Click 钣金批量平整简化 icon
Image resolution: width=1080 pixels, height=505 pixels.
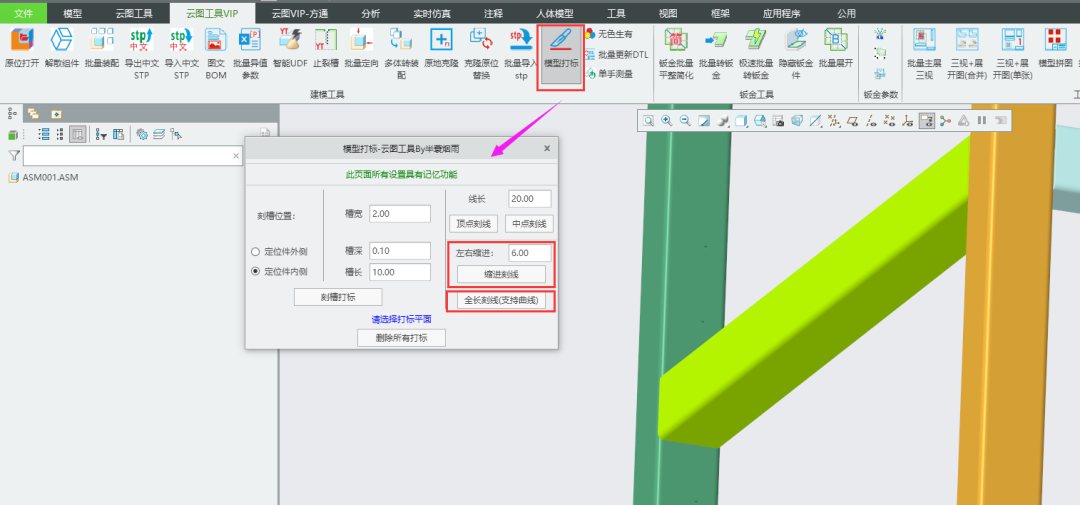674,40
